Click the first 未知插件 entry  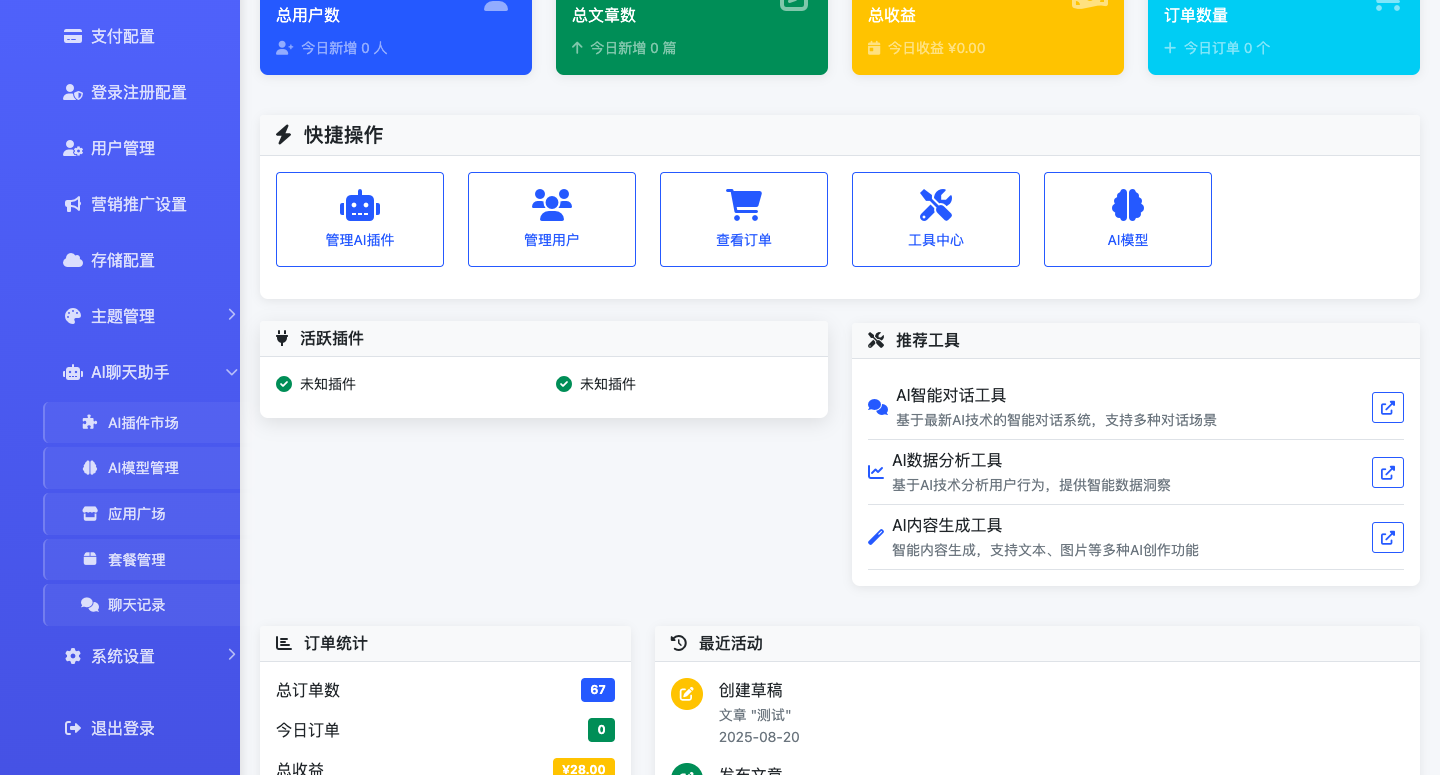316,384
